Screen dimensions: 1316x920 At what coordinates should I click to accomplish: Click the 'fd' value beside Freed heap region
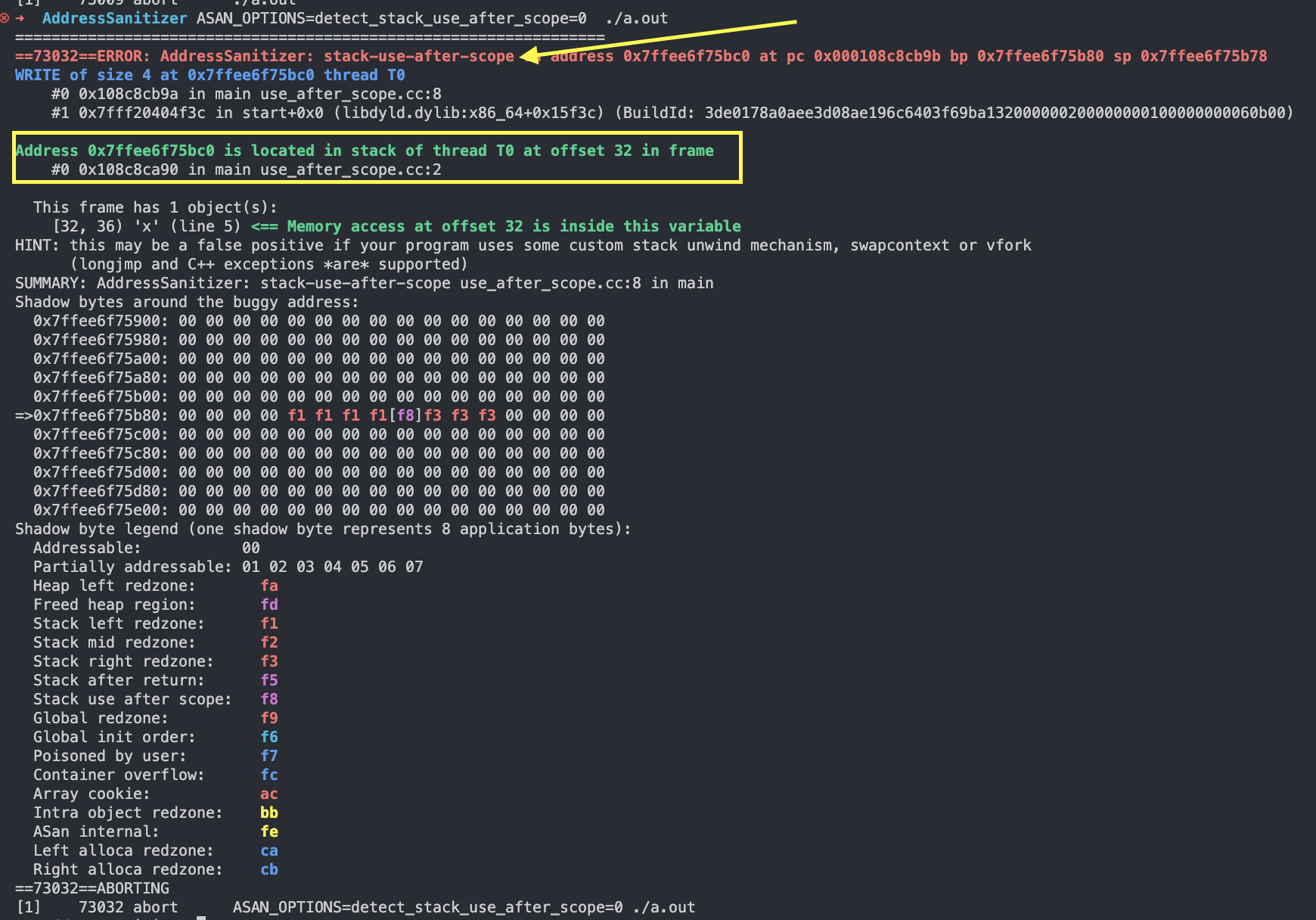pos(269,605)
